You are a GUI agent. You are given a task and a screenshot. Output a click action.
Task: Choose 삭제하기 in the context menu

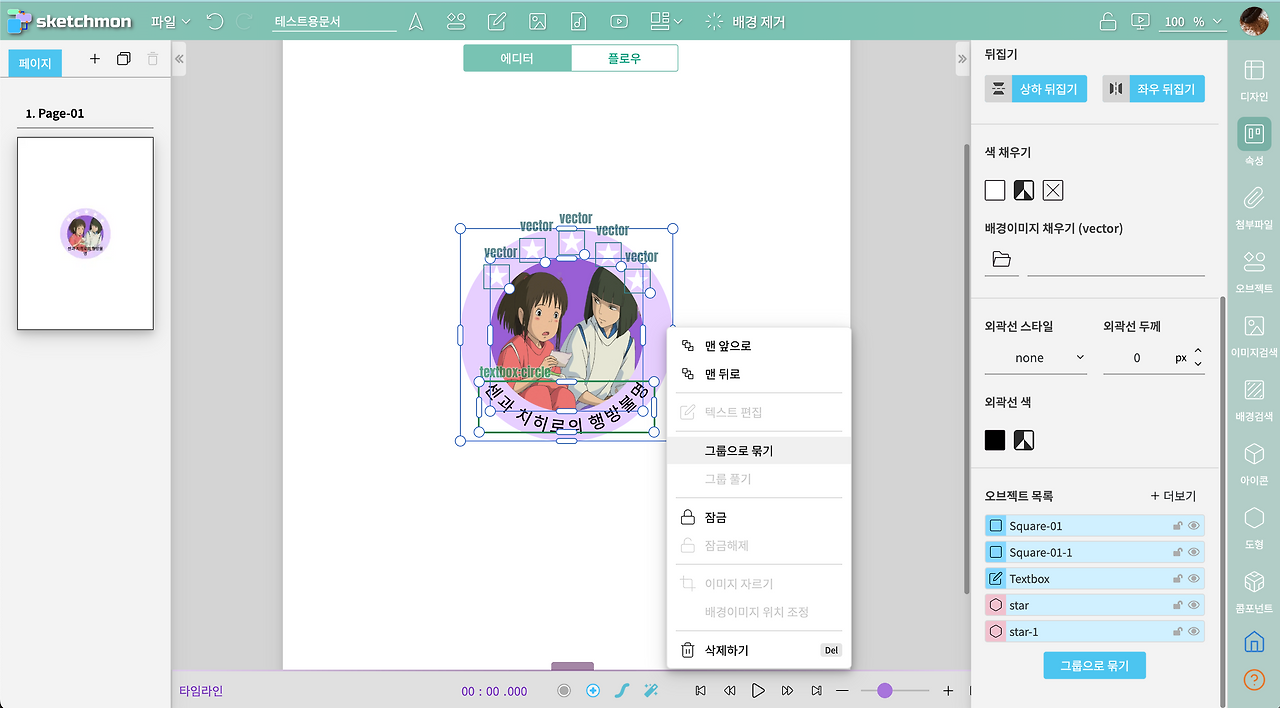click(759, 650)
